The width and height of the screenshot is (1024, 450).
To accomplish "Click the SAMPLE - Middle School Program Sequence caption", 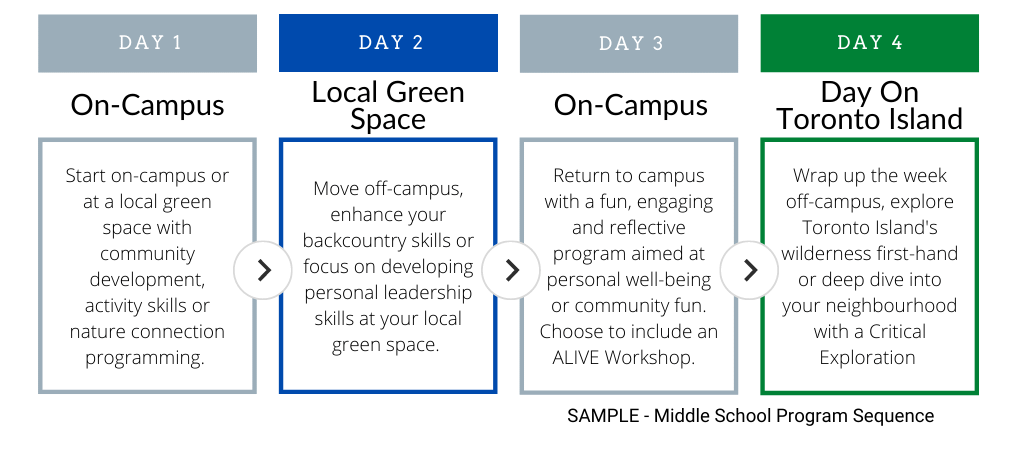I will [x=751, y=415].
